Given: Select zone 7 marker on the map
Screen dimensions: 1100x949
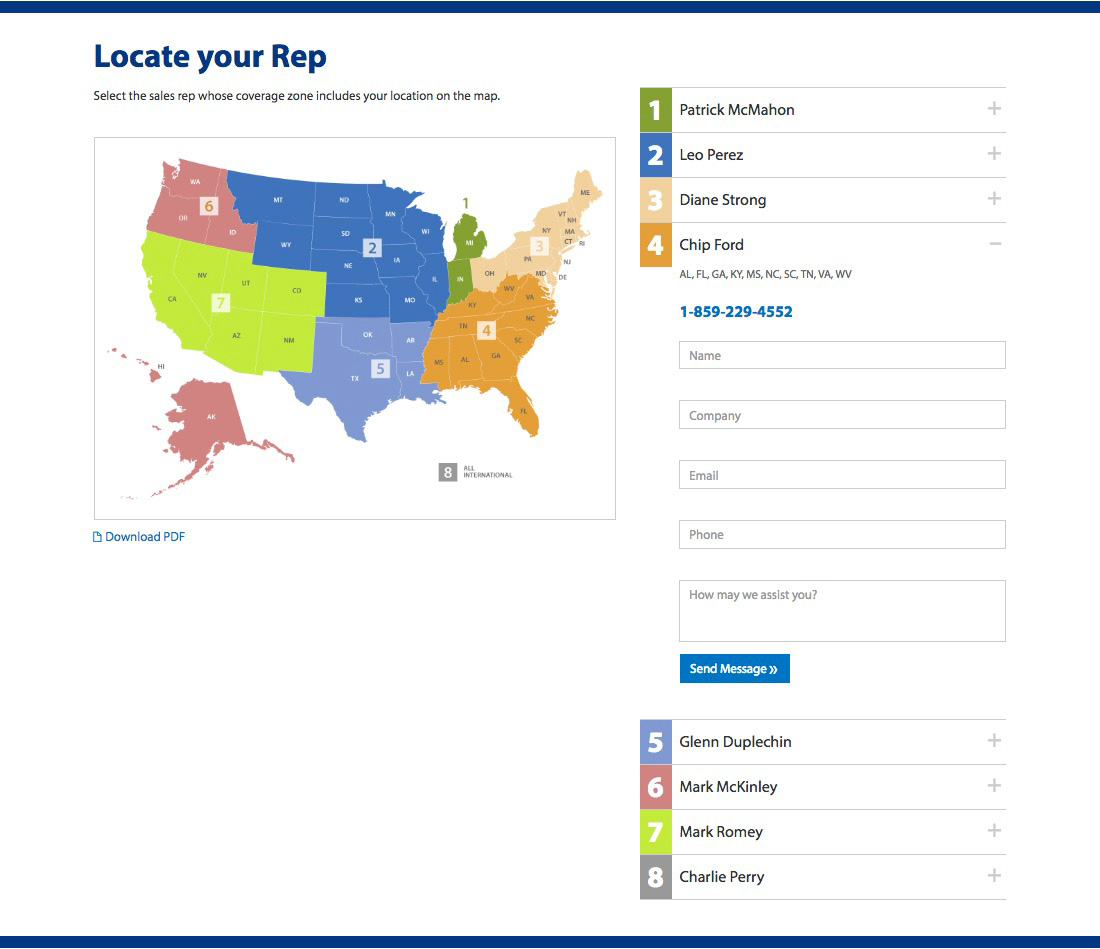Looking at the screenshot, I should coord(221,302).
